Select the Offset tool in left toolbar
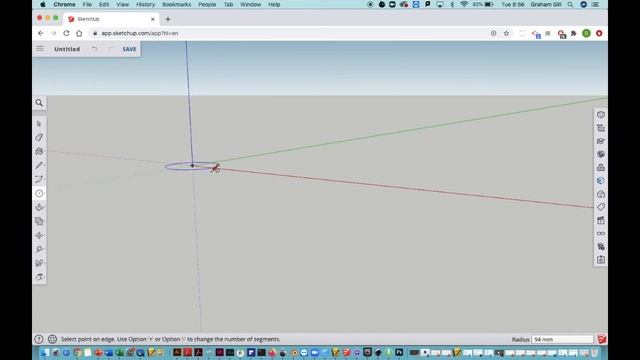Viewport: 640px width, 360px height. click(39, 221)
